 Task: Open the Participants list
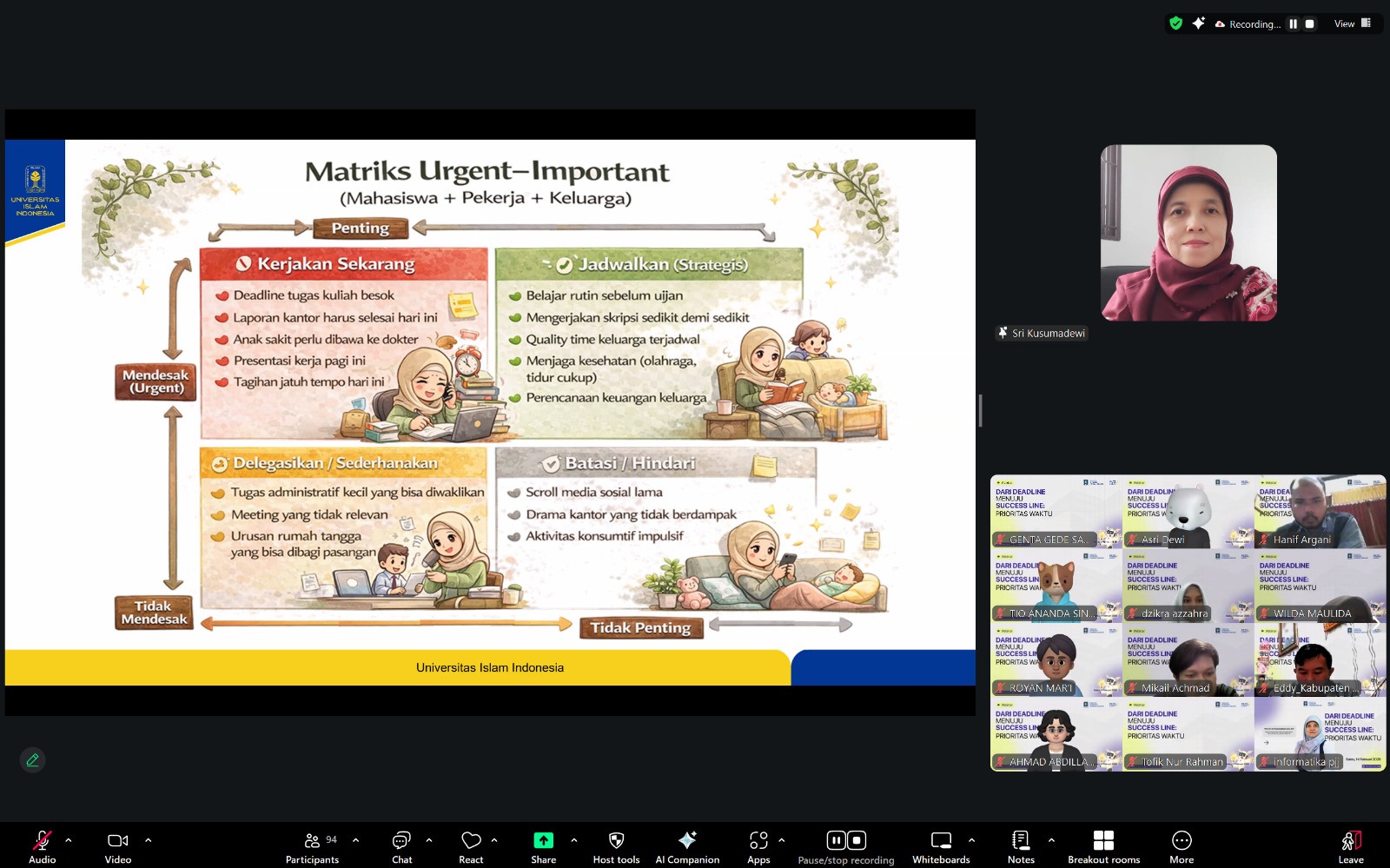pyautogui.click(x=312, y=846)
